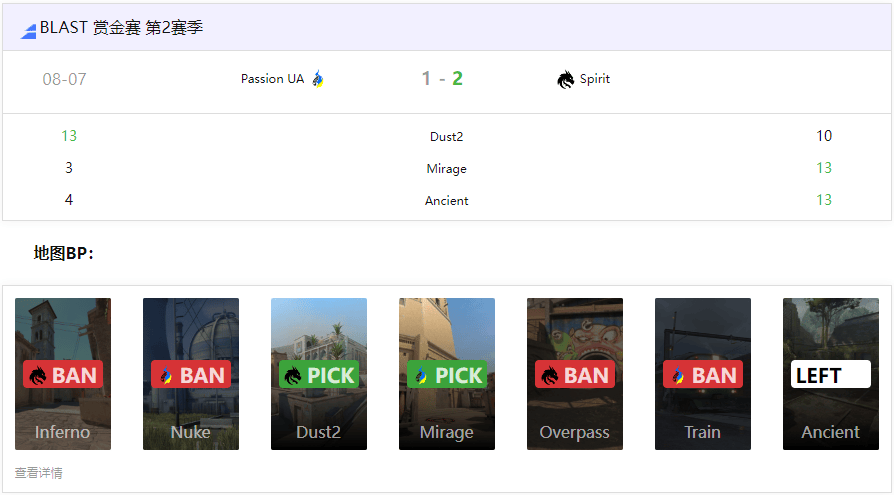Click the Spirit team name
The image size is (894, 495).
[595, 79]
